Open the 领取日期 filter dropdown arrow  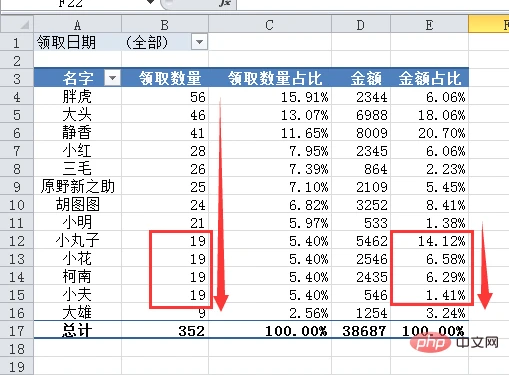click(199, 42)
